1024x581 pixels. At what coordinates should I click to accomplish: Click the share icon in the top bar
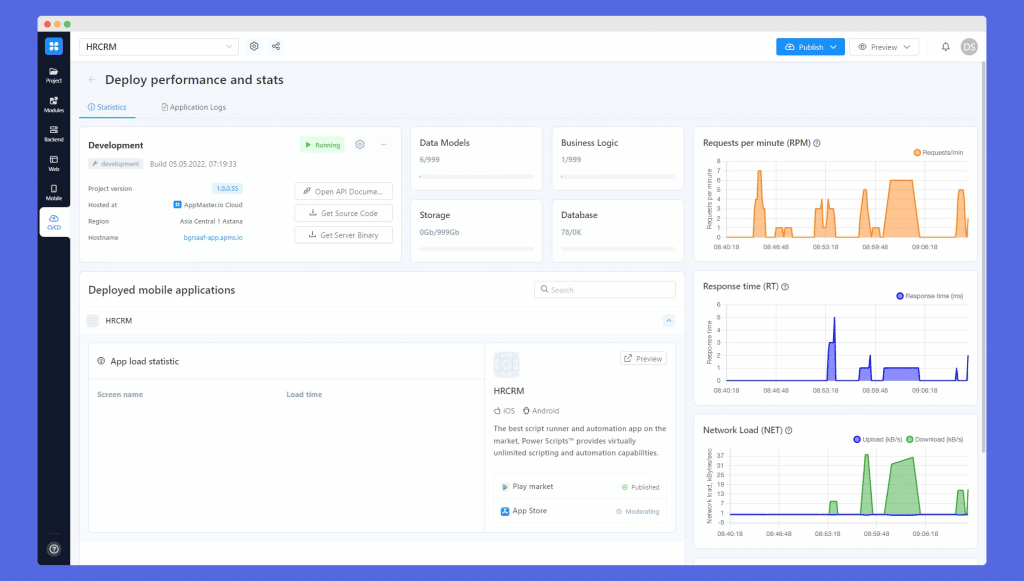276,46
